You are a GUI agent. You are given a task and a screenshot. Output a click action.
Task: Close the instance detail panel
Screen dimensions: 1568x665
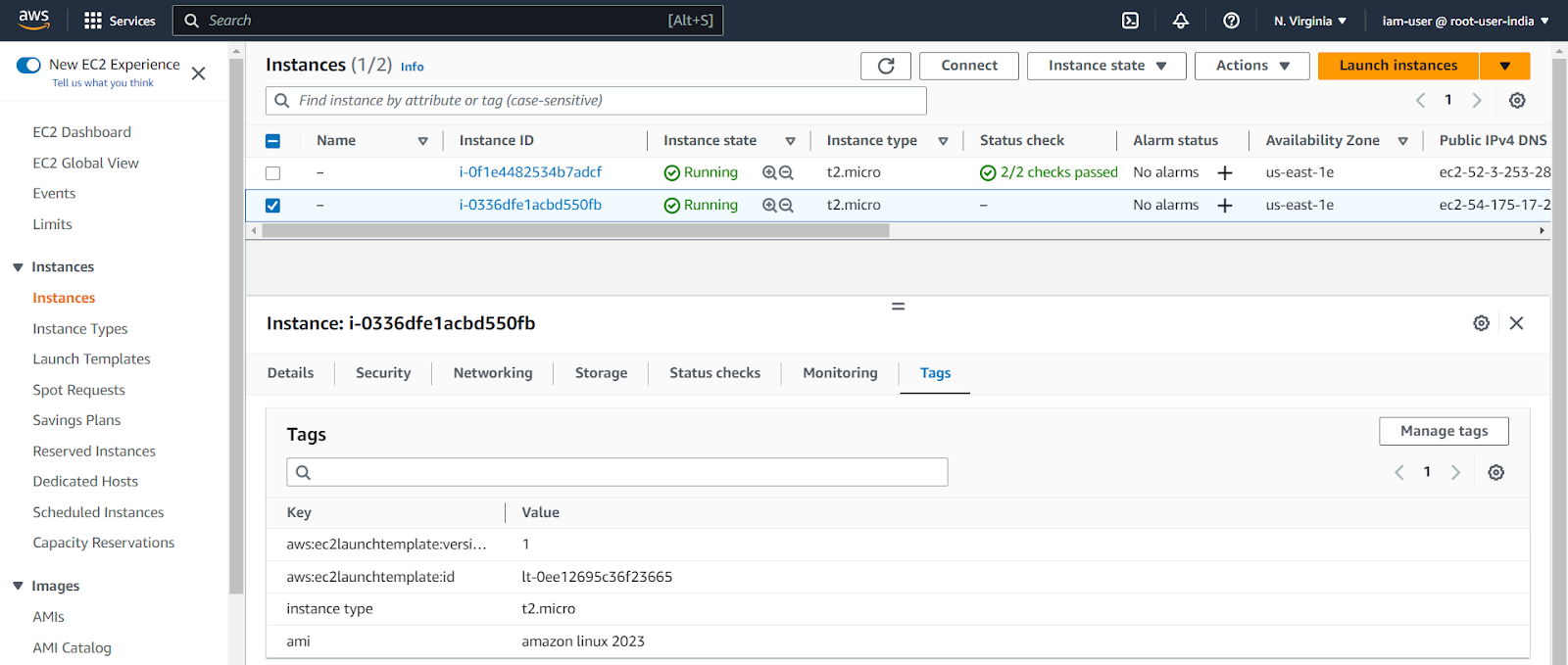[x=1516, y=323]
